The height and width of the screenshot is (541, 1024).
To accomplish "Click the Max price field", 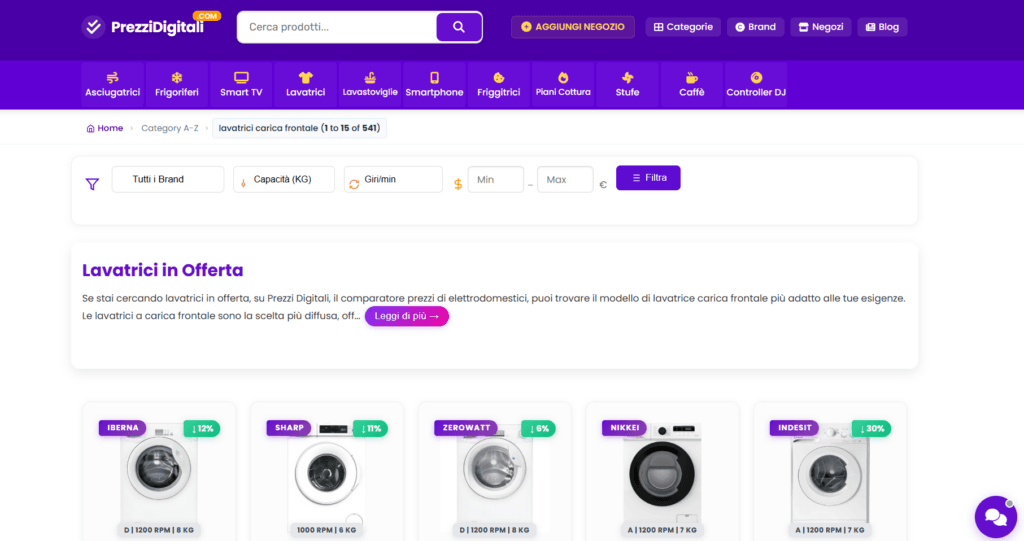I will tap(565, 180).
